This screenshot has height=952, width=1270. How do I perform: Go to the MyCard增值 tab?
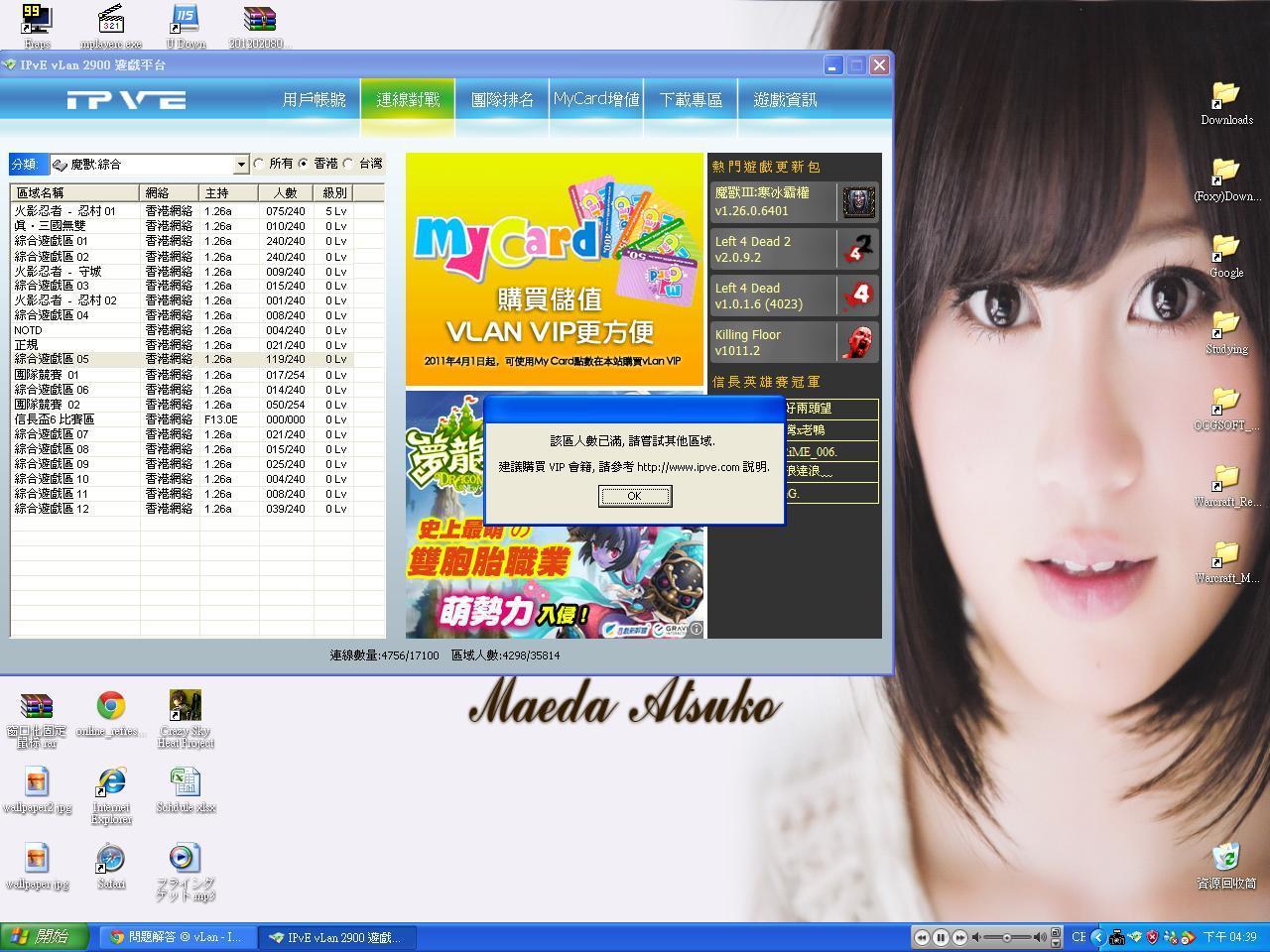coord(596,100)
